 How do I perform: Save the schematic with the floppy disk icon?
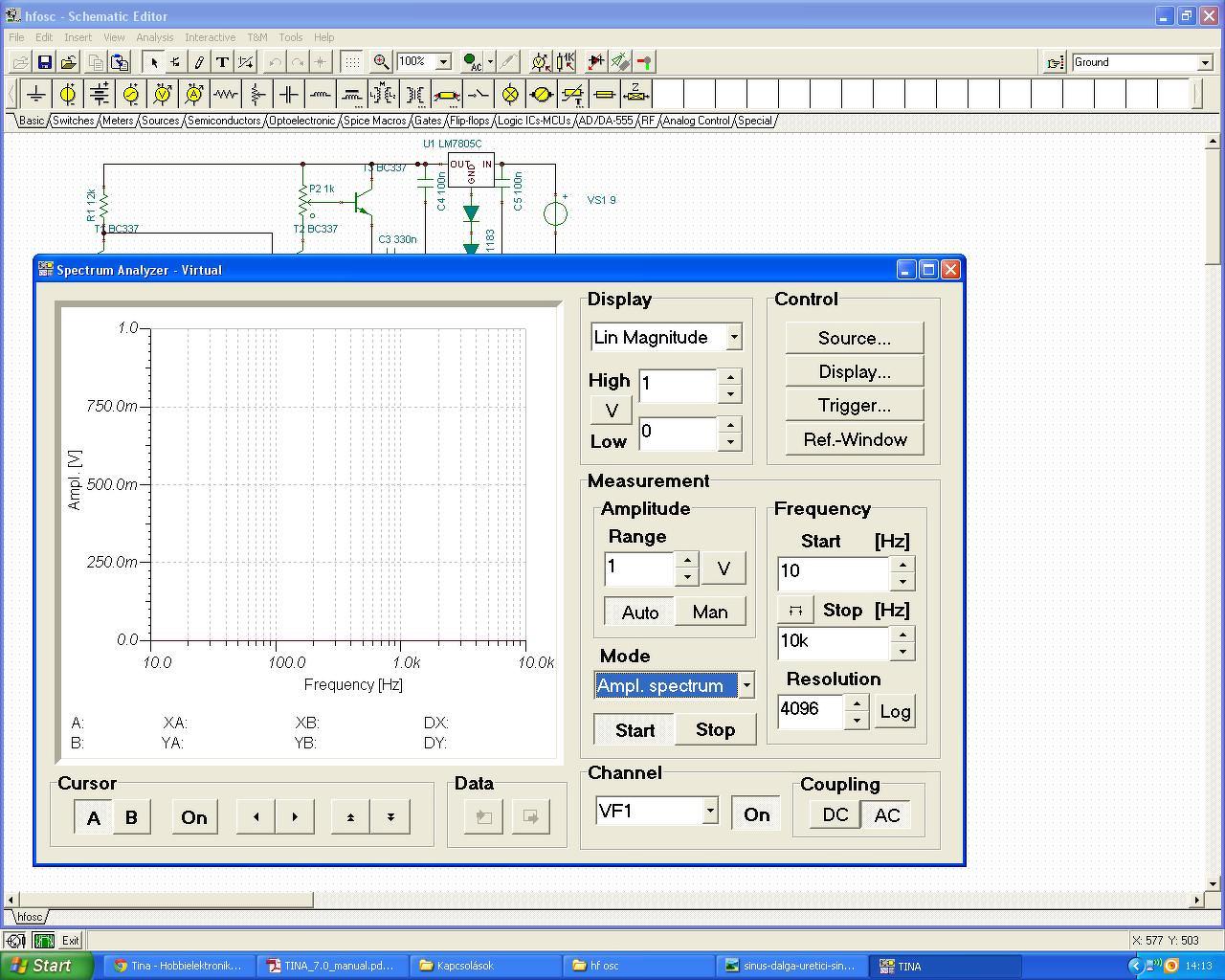click(x=44, y=62)
